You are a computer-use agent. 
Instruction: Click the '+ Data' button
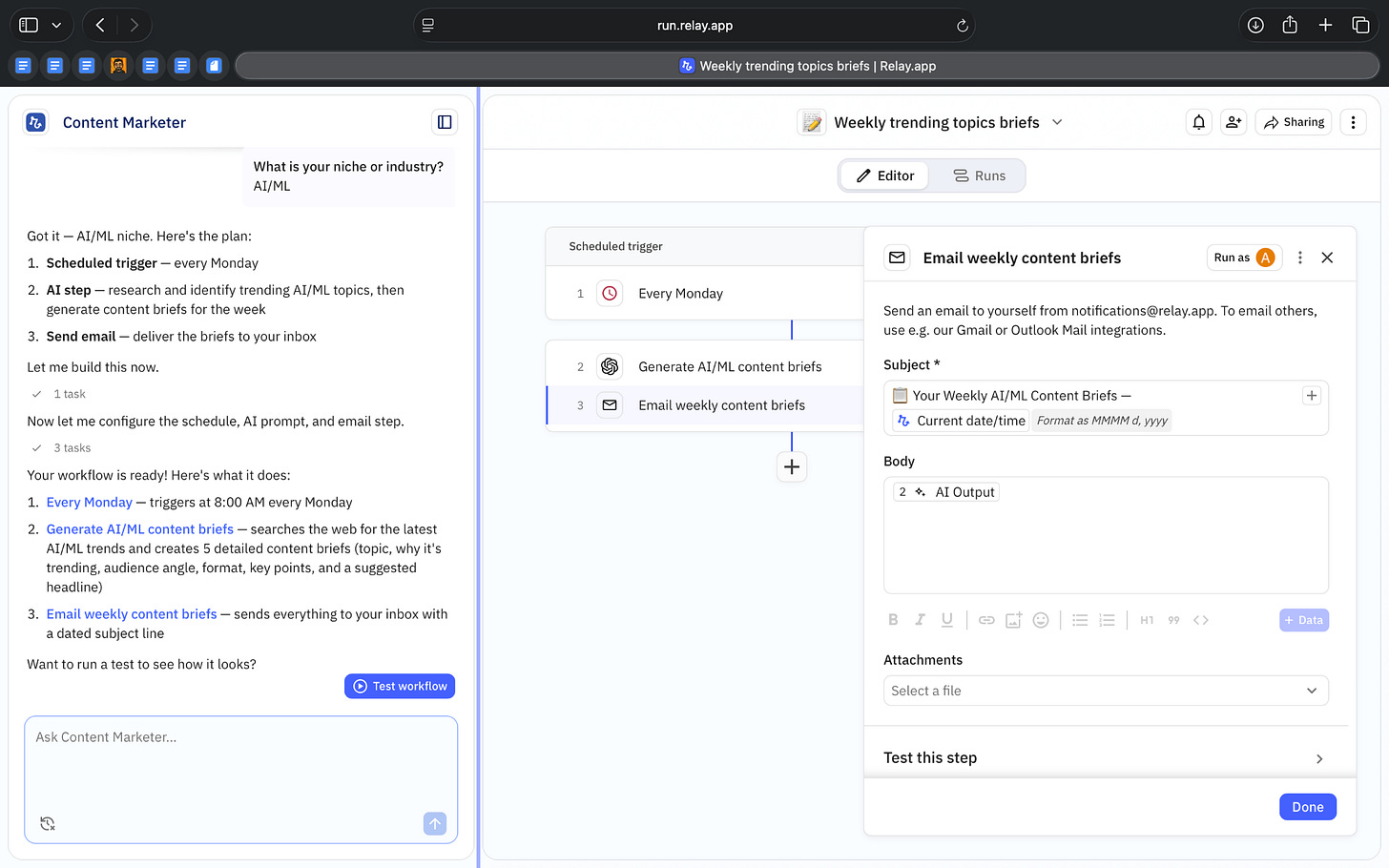coord(1304,620)
